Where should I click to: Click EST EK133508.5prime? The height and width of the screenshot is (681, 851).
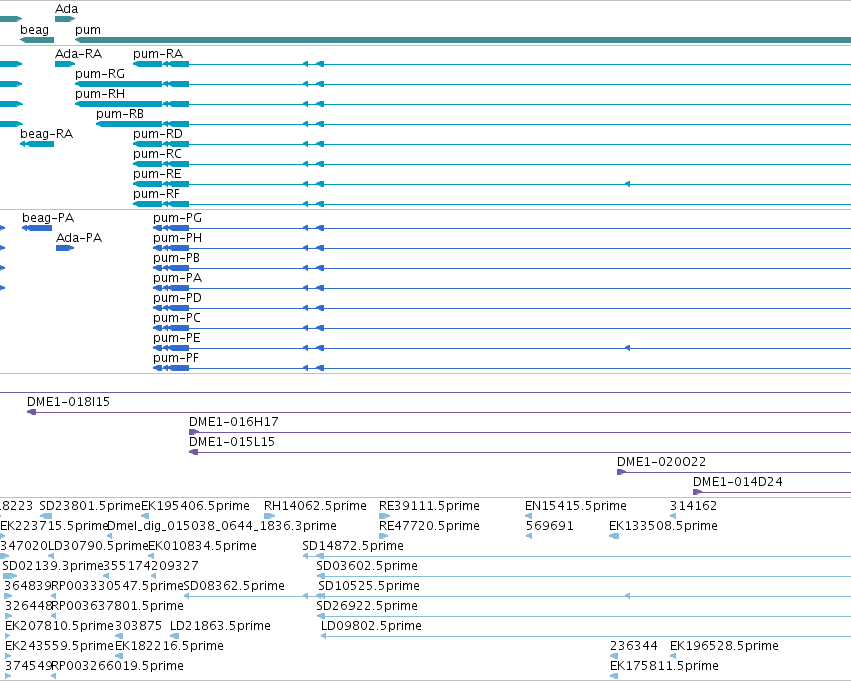click(663, 526)
